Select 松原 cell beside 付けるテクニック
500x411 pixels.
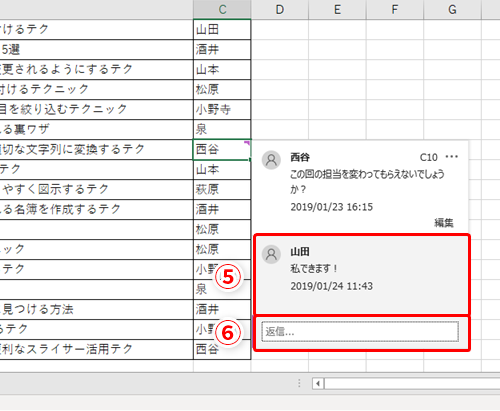[x=222, y=89]
